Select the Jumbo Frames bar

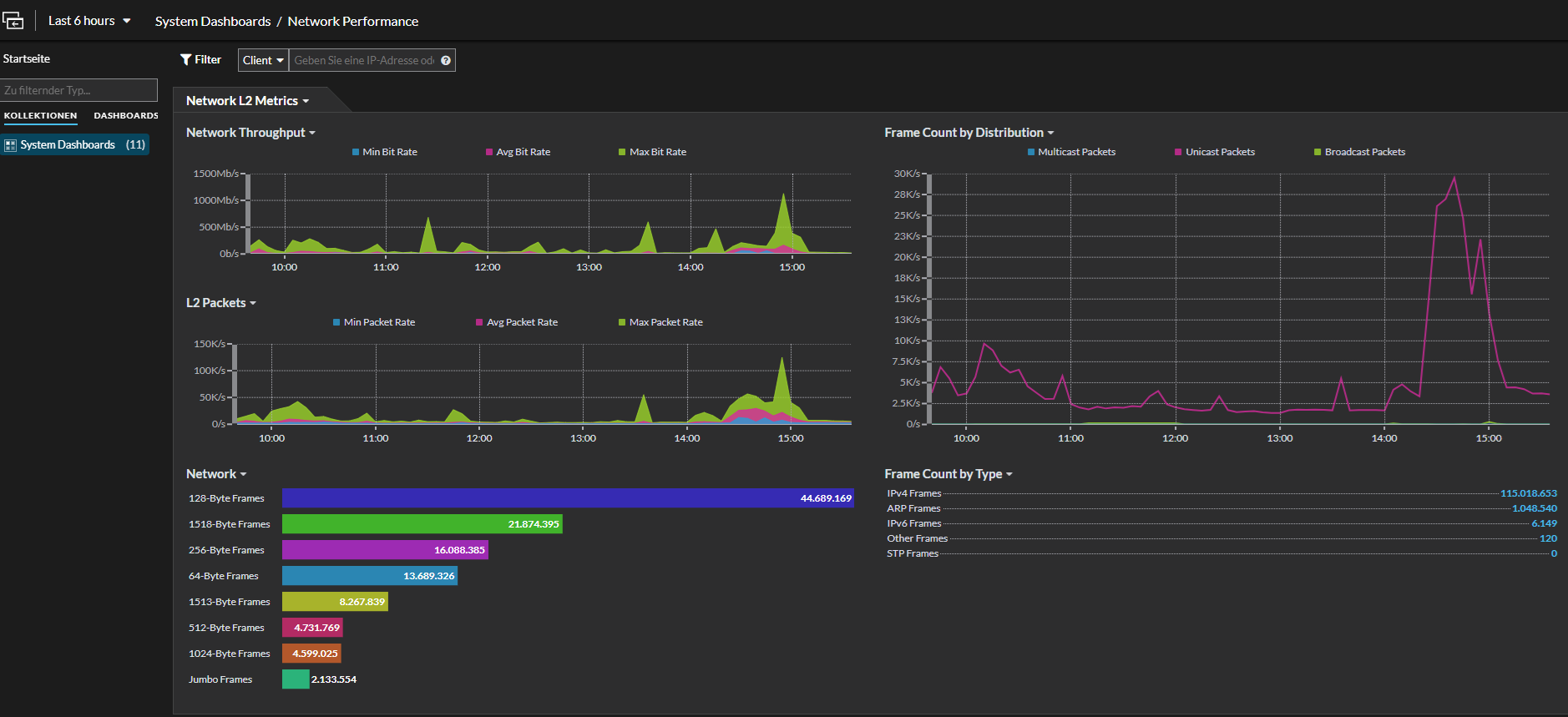click(x=296, y=679)
